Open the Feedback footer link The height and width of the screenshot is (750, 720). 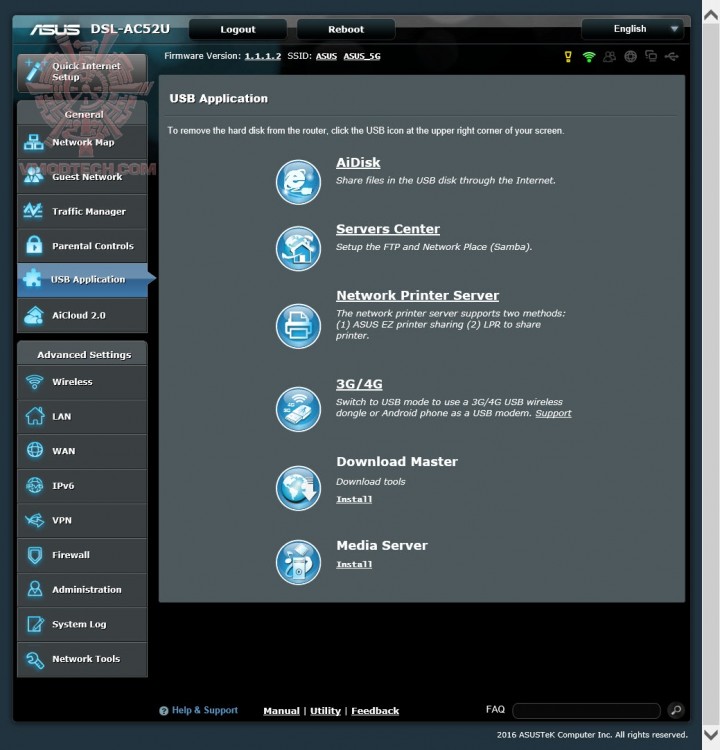tap(375, 711)
